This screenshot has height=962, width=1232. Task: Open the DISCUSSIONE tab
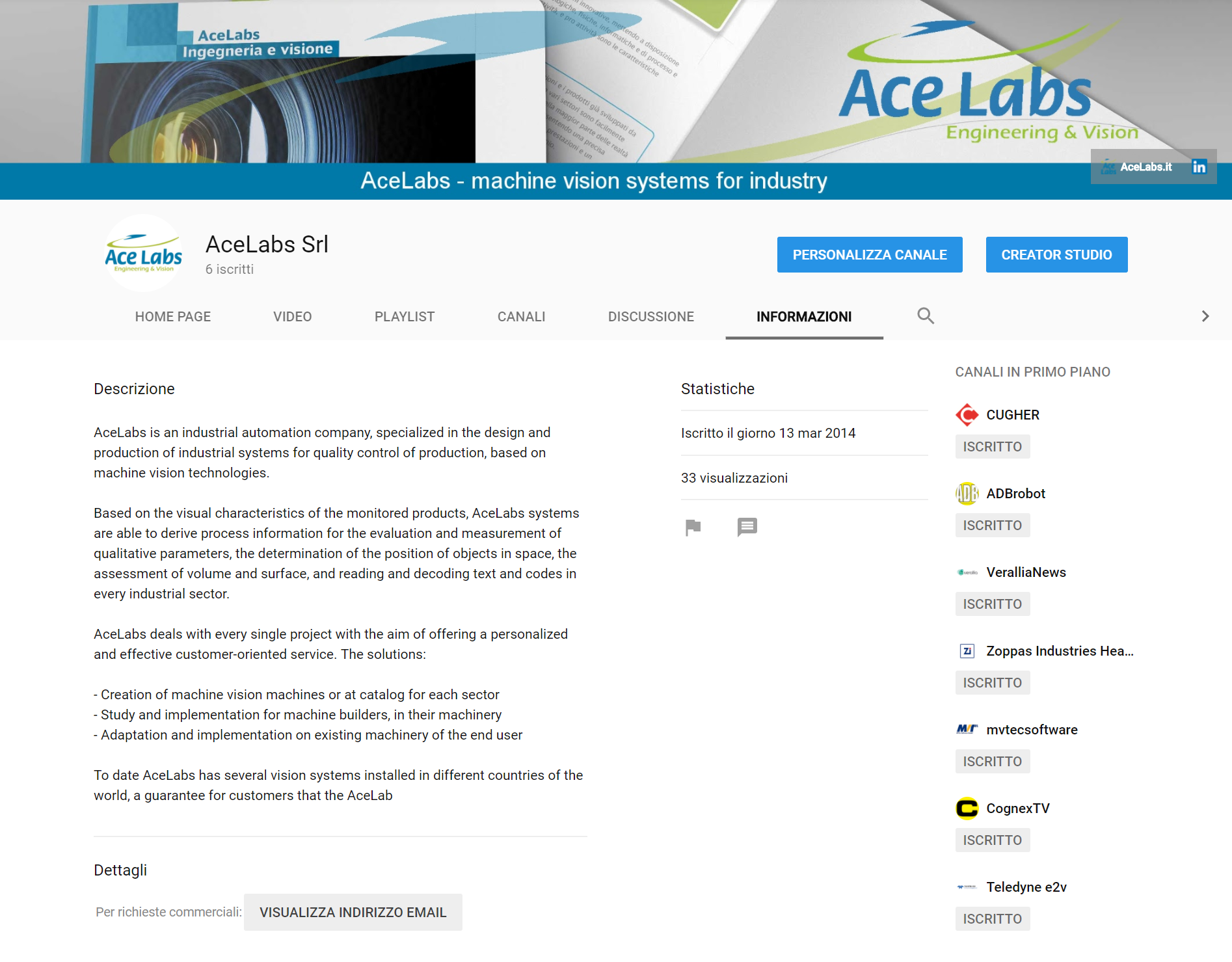[x=651, y=317]
